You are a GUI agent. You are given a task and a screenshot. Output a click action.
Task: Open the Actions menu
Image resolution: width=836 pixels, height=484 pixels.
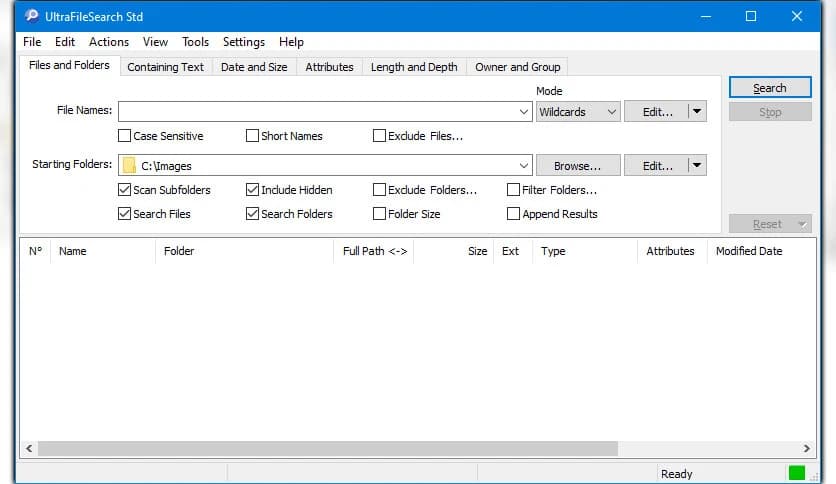(109, 42)
